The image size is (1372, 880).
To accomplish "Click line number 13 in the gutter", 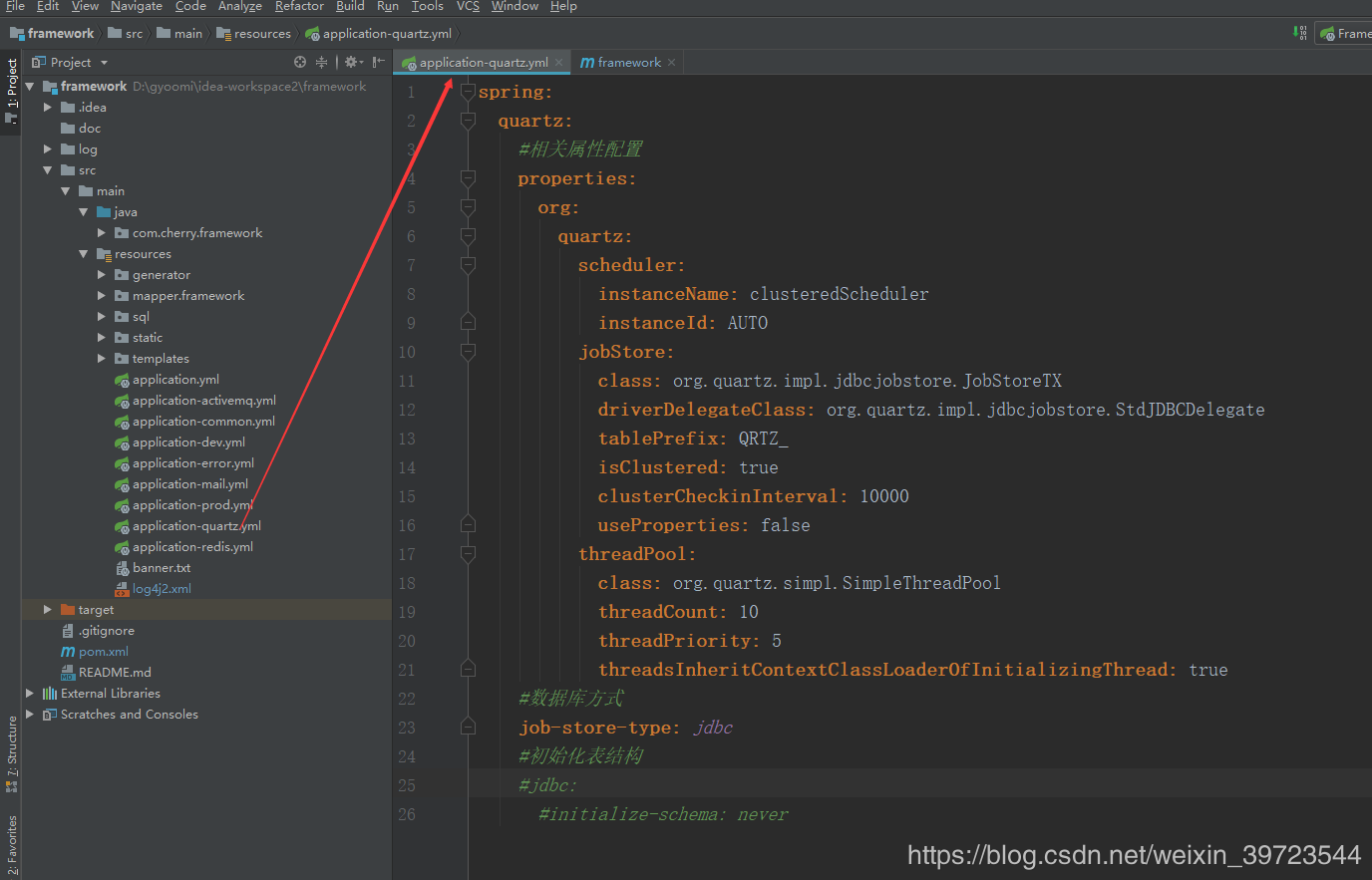I will coord(407,439).
